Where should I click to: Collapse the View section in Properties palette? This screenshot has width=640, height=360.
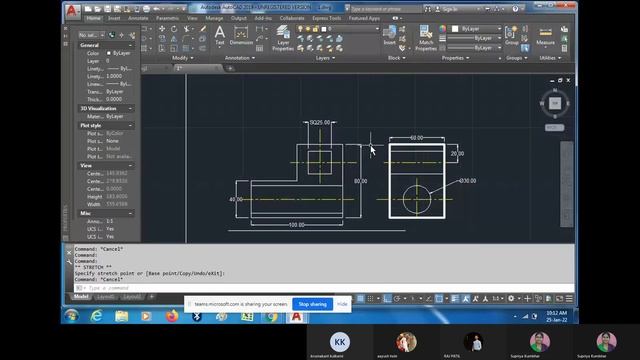coord(130,166)
